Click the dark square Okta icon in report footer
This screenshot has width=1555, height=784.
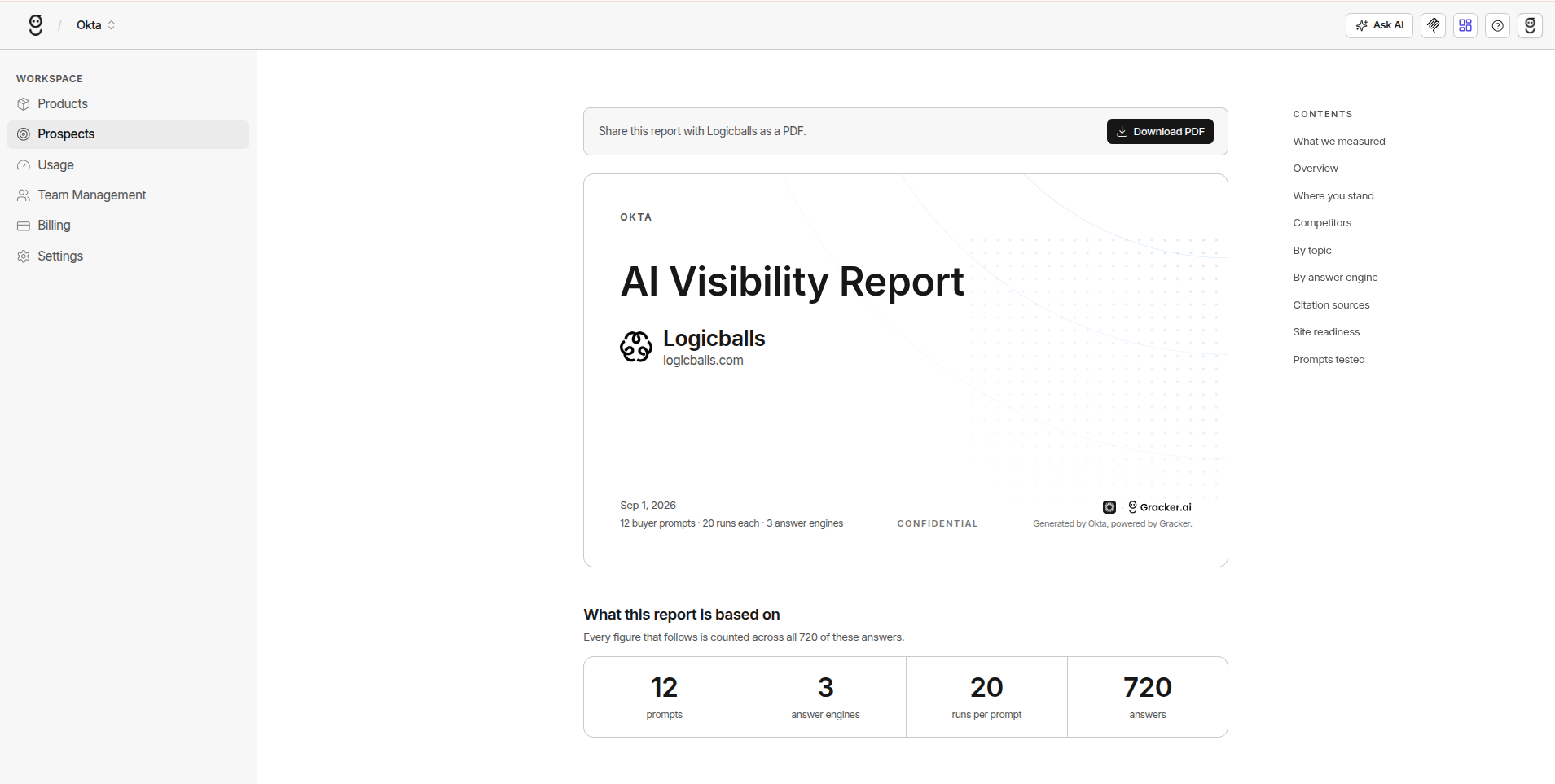click(x=1109, y=507)
